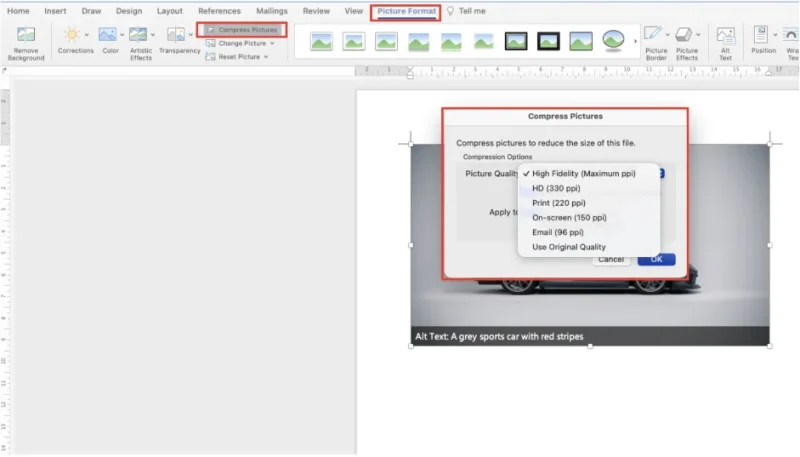The width and height of the screenshot is (800, 457).
Task: Switch to the Insert tab
Action: (x=55, y=11)
